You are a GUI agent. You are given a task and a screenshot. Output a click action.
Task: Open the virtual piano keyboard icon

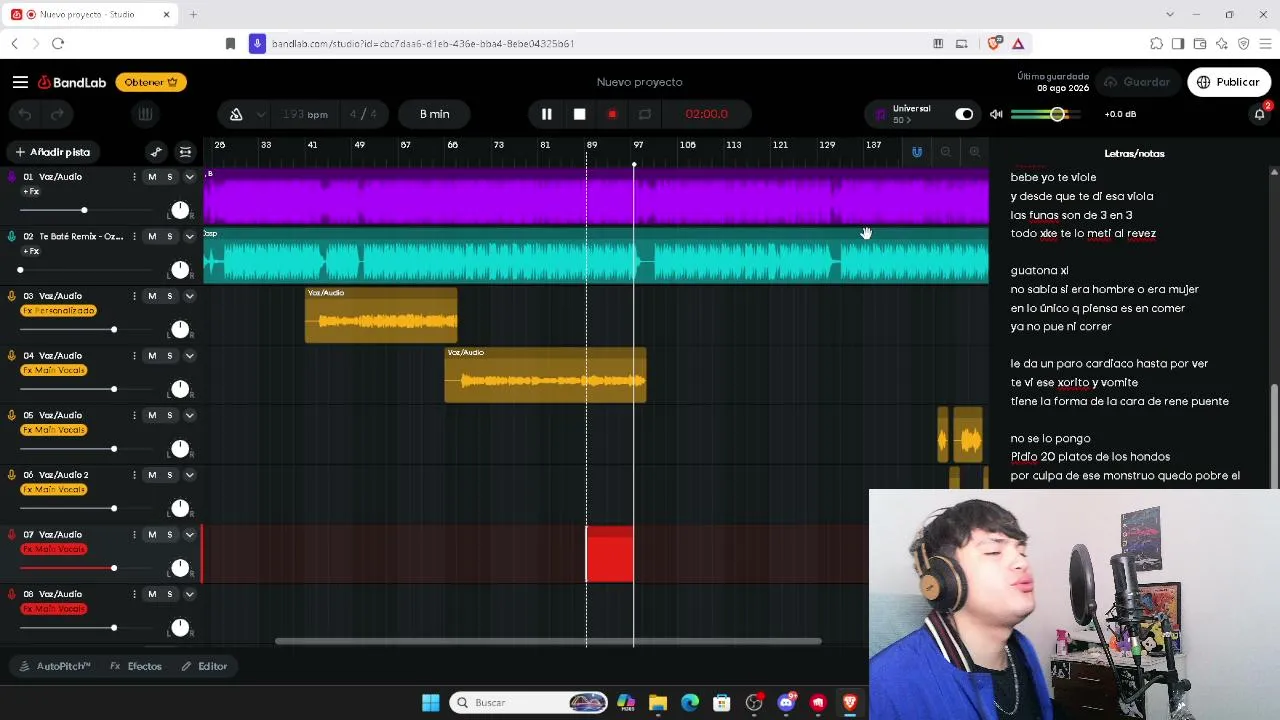coord(145,114)
